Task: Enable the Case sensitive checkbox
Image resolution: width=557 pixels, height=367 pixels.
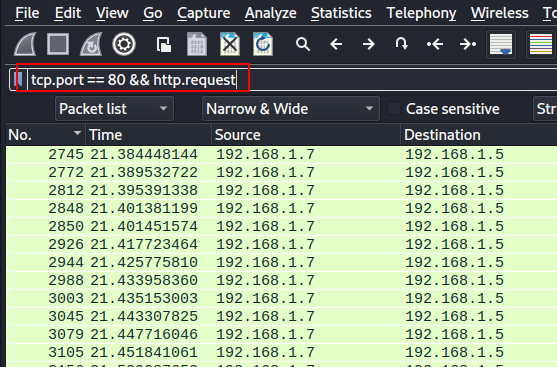Action: tap(394, 108)
